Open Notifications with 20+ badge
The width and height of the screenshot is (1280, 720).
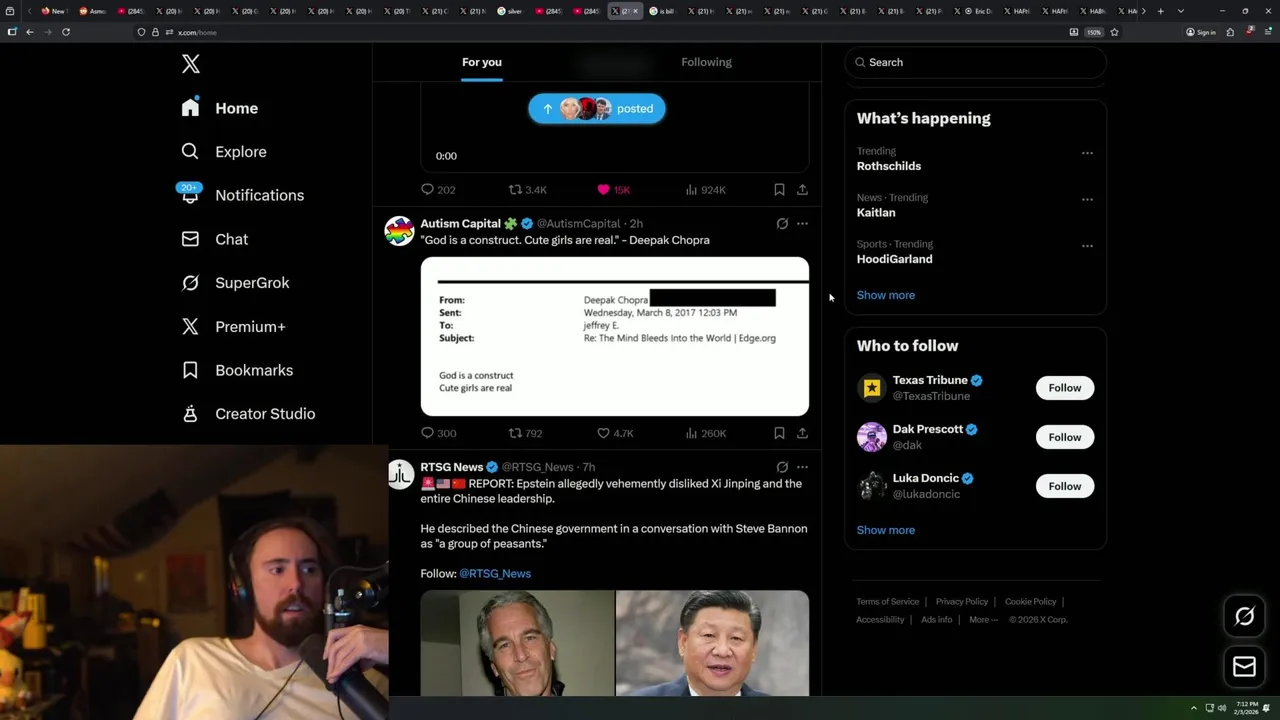242,195
